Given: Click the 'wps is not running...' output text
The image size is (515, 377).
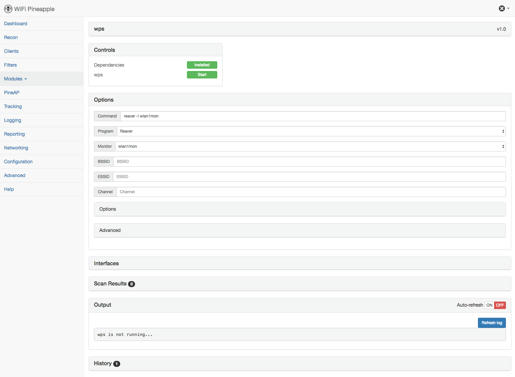Looking at the screenshot, I should [x=125, y=334].
